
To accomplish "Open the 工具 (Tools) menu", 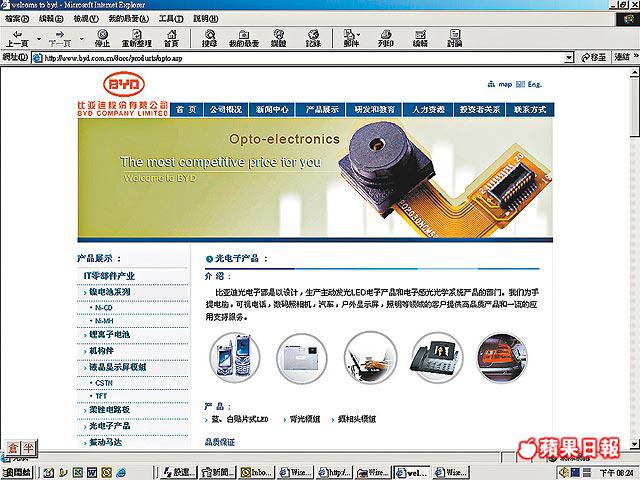I will (170, 18).
